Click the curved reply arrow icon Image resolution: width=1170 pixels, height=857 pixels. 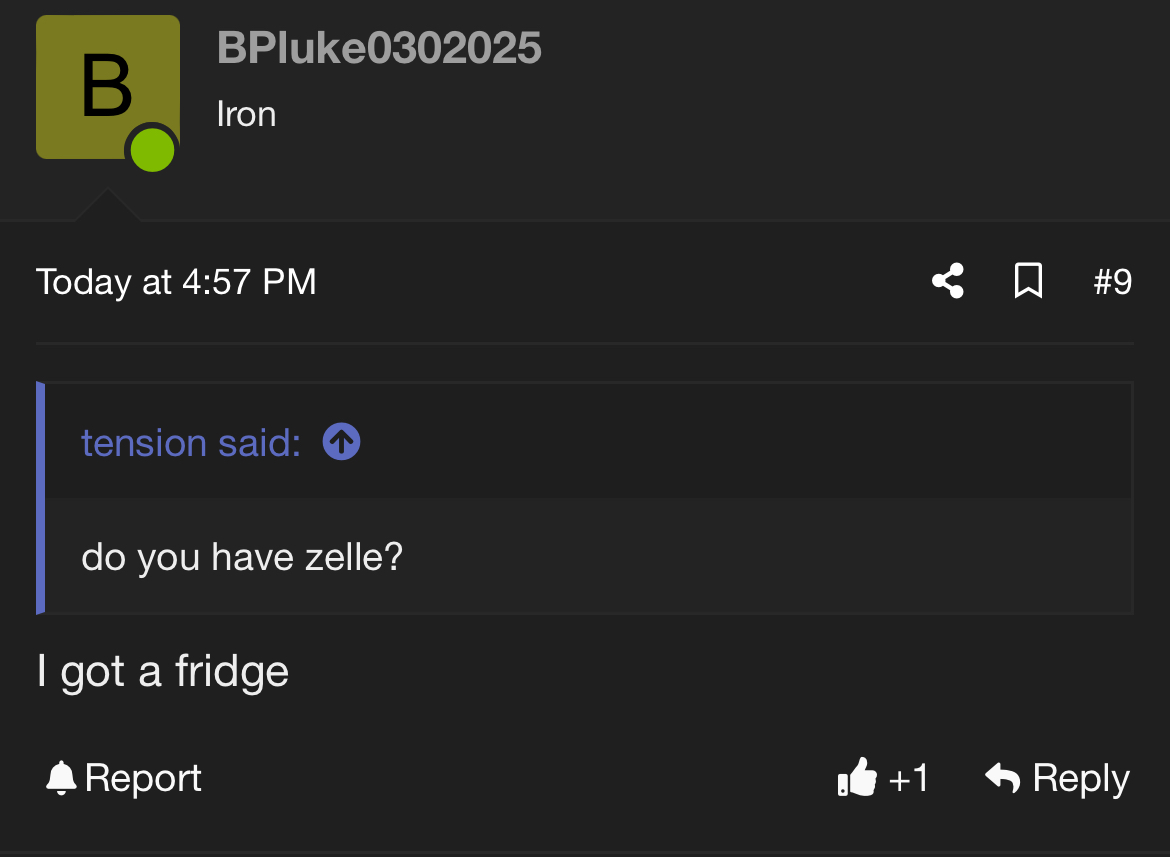pos(1002,777)
